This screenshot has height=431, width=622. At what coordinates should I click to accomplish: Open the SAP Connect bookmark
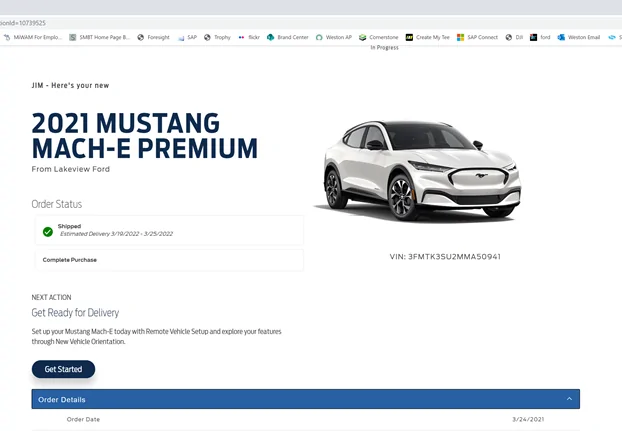click(477, 37)
